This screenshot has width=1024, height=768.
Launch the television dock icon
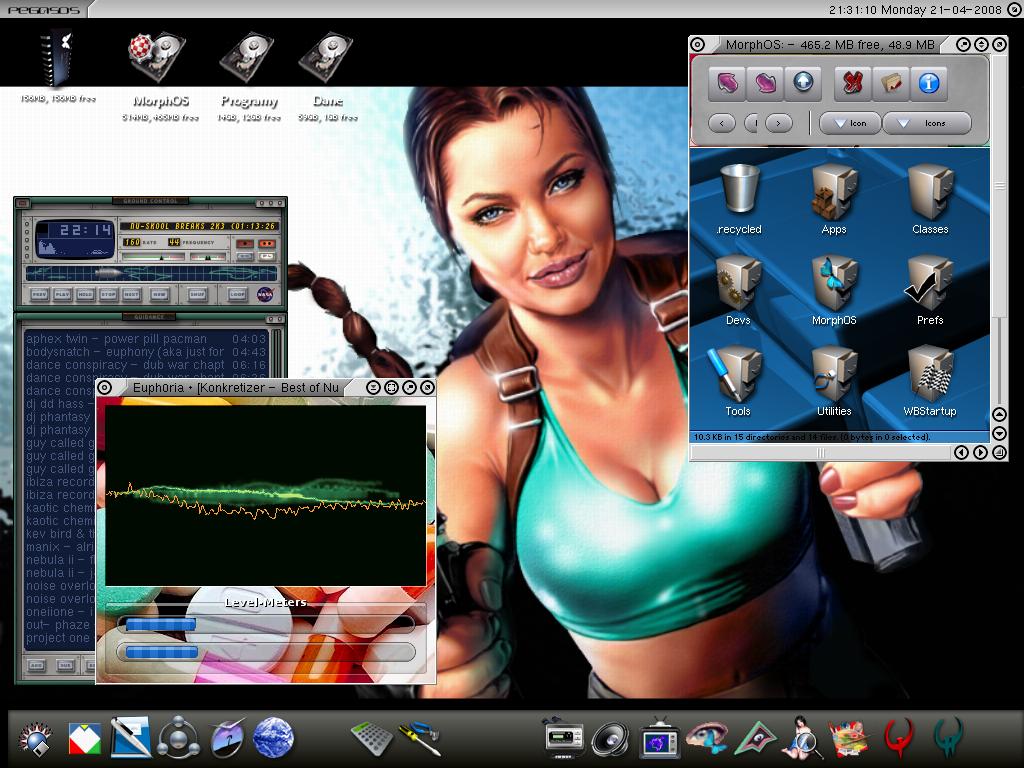(659, 739)
